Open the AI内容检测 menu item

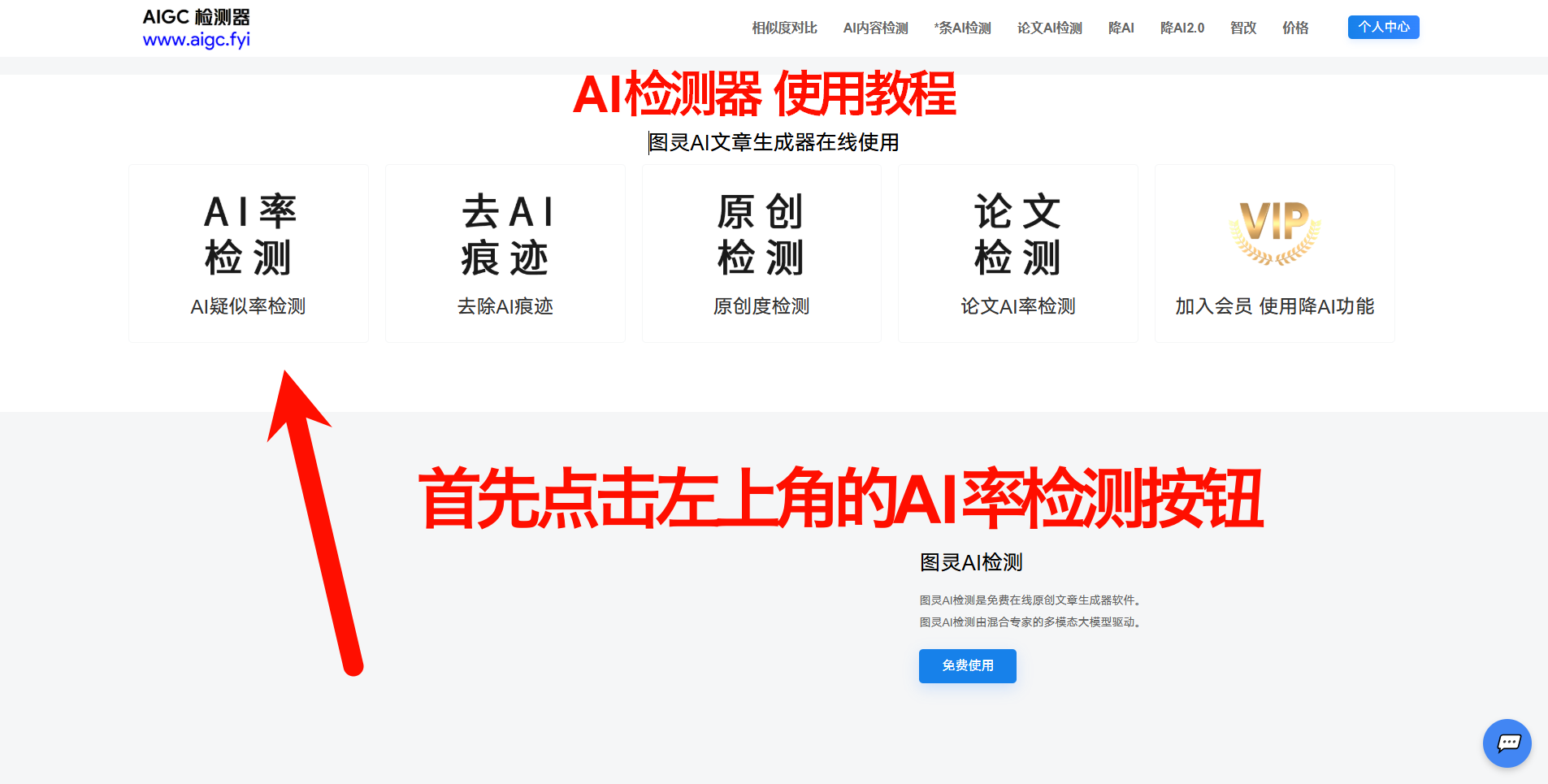tap(874, 27)
